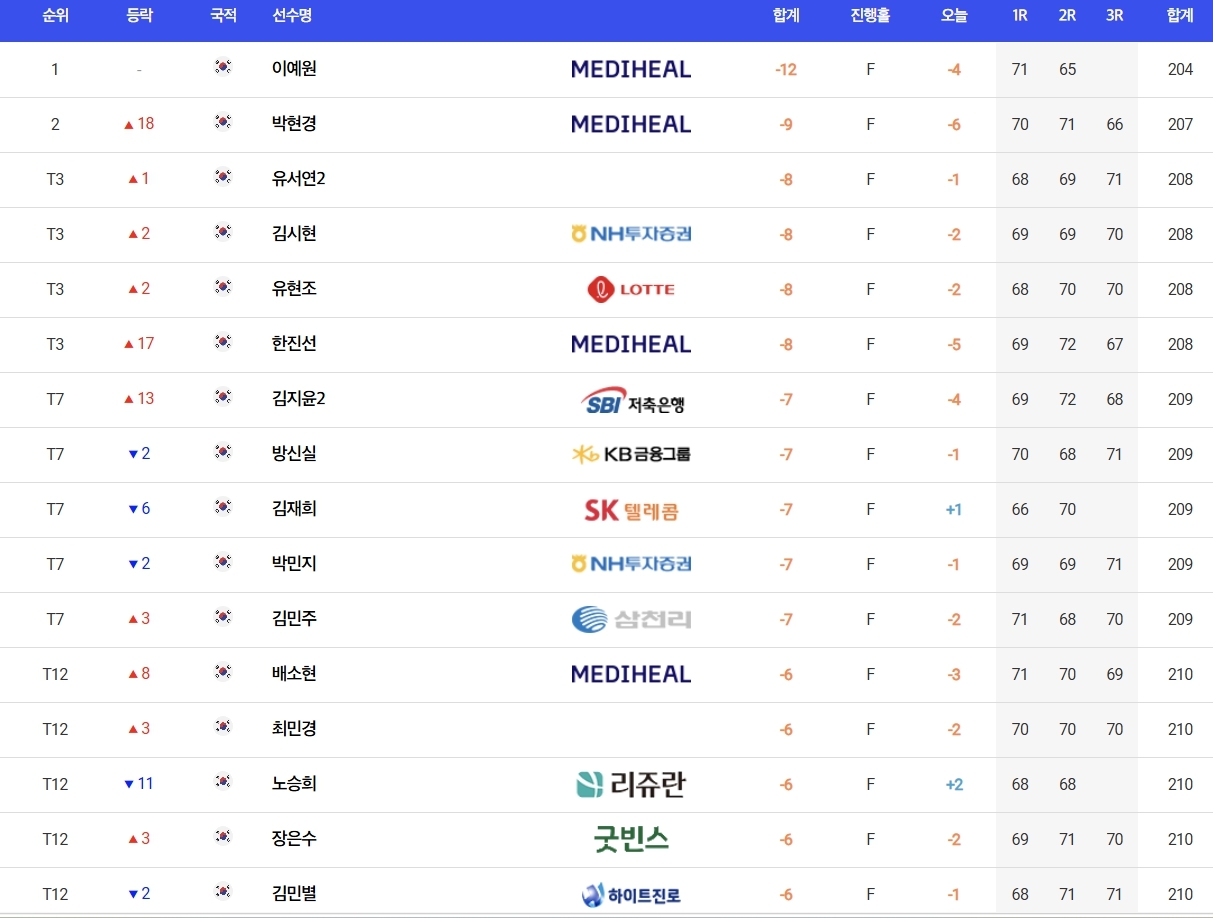Click the blue down arrow beside 11
Image resolution: width=1213 pixels, height=918 pixels.
pyautogui.click(x=128, y=785)
